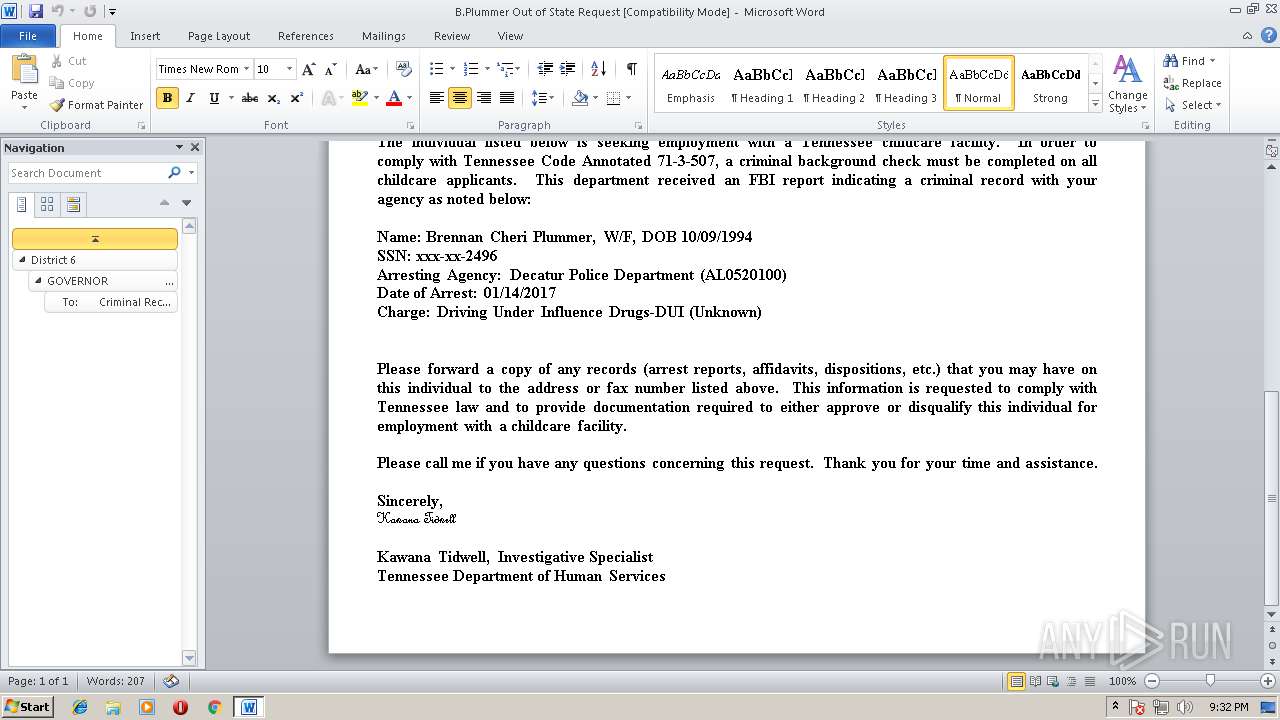Open the Change Case dropdown
Image resolution: width=1280 pixels, height=720 pixels.
pyautogui.click(x=366, y=69)
